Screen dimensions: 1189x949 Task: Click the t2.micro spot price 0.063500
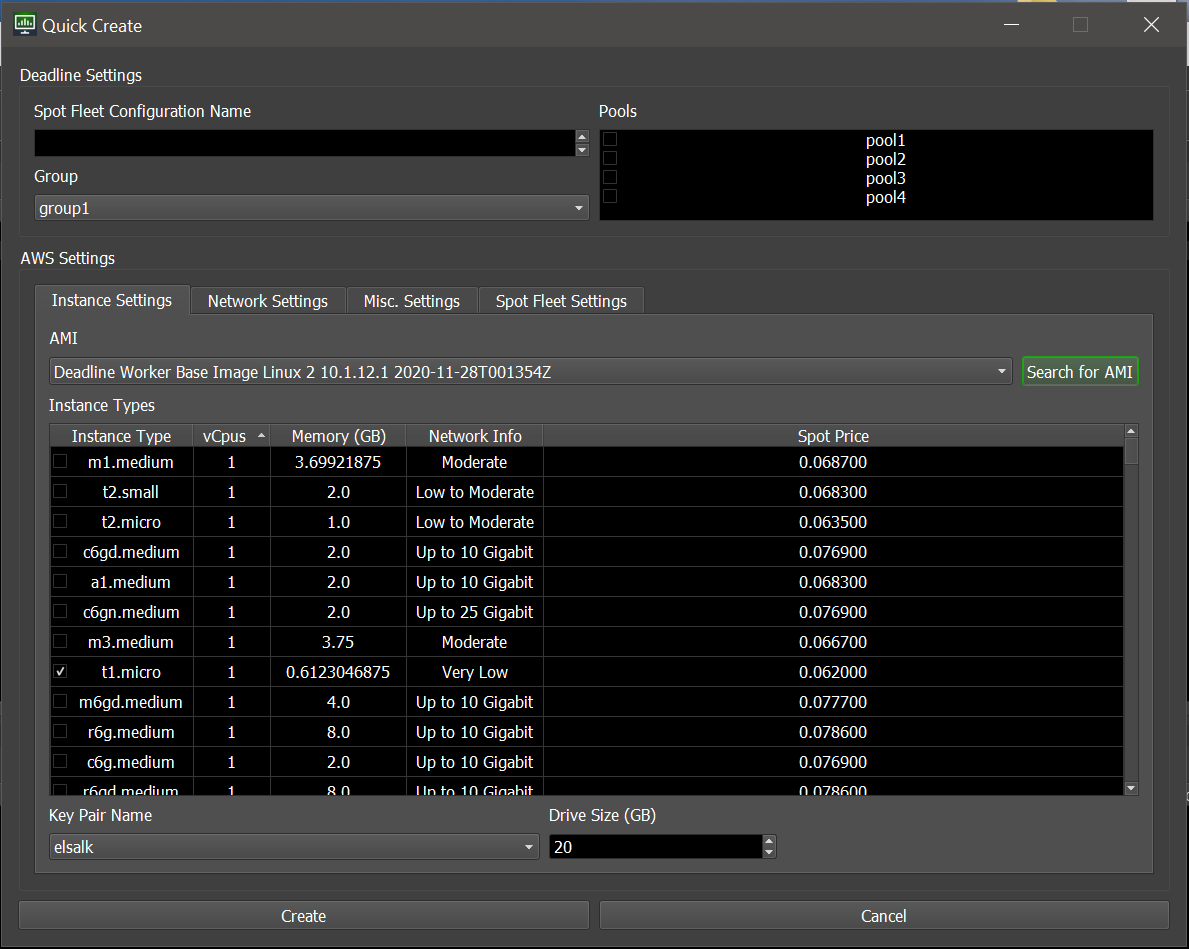(x=833, y=522)
